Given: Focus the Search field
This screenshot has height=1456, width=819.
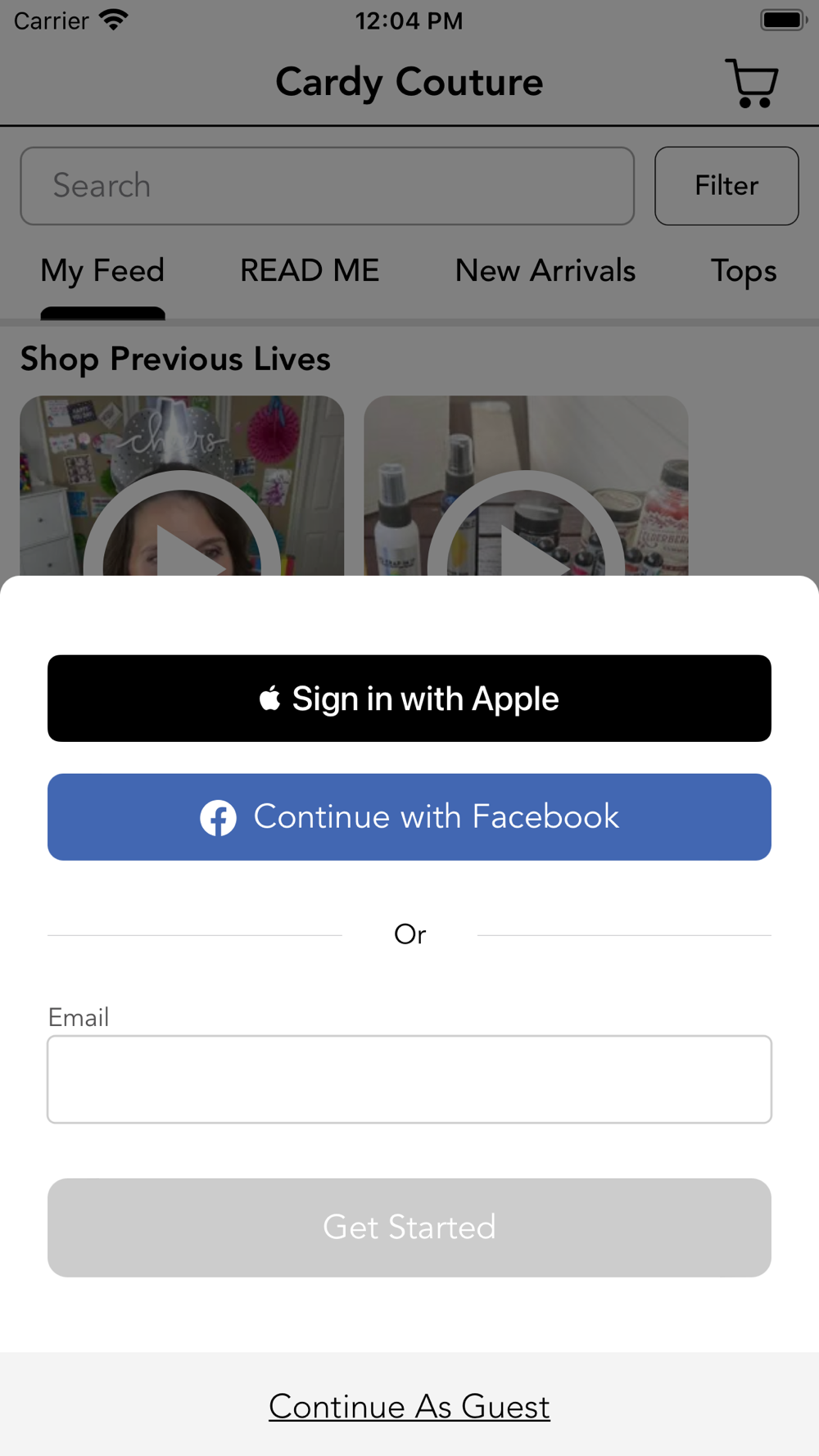Looking at the screenshot, I should 328,186.
